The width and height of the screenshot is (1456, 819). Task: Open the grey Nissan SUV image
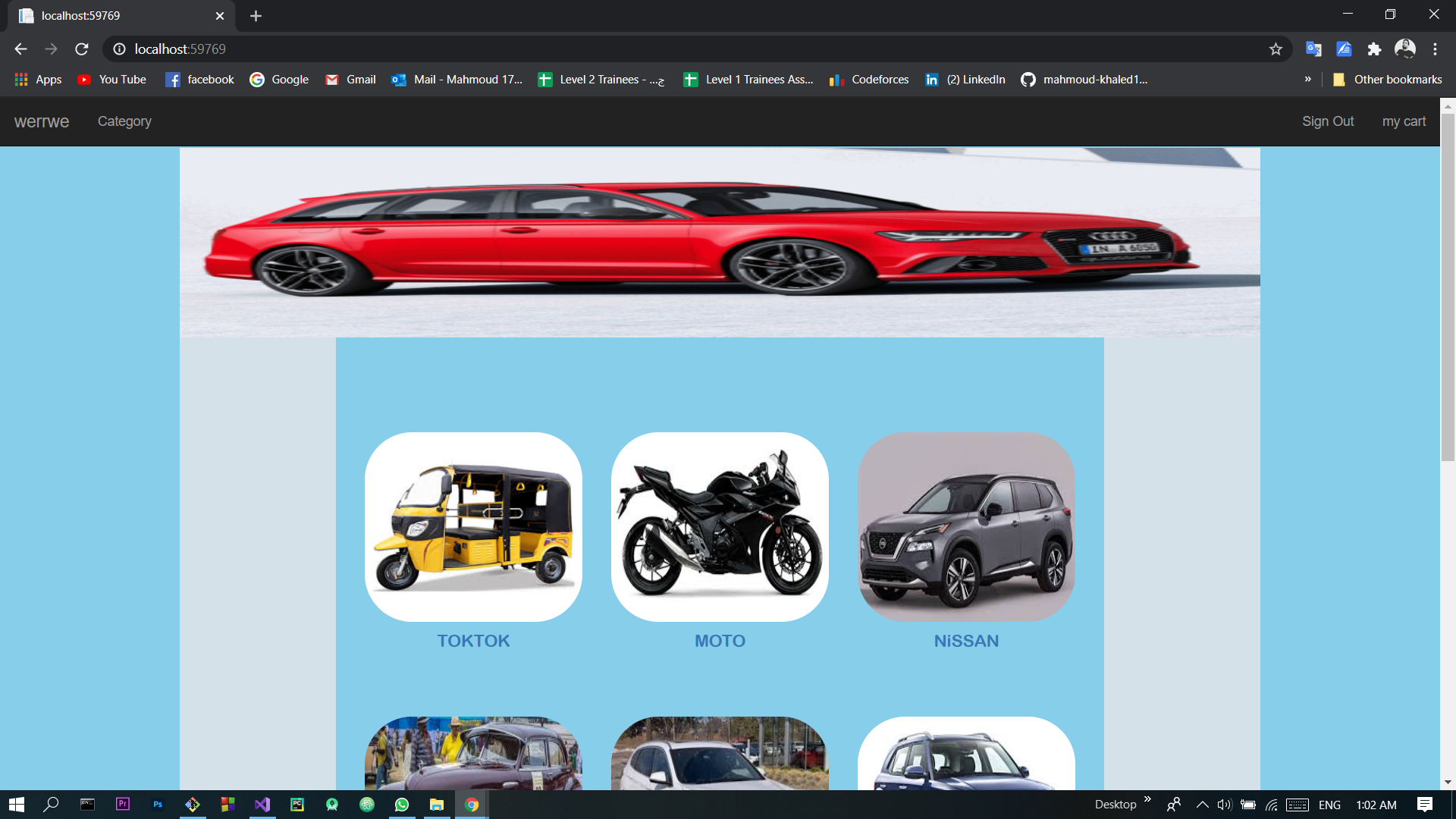(x=966, y=527)
